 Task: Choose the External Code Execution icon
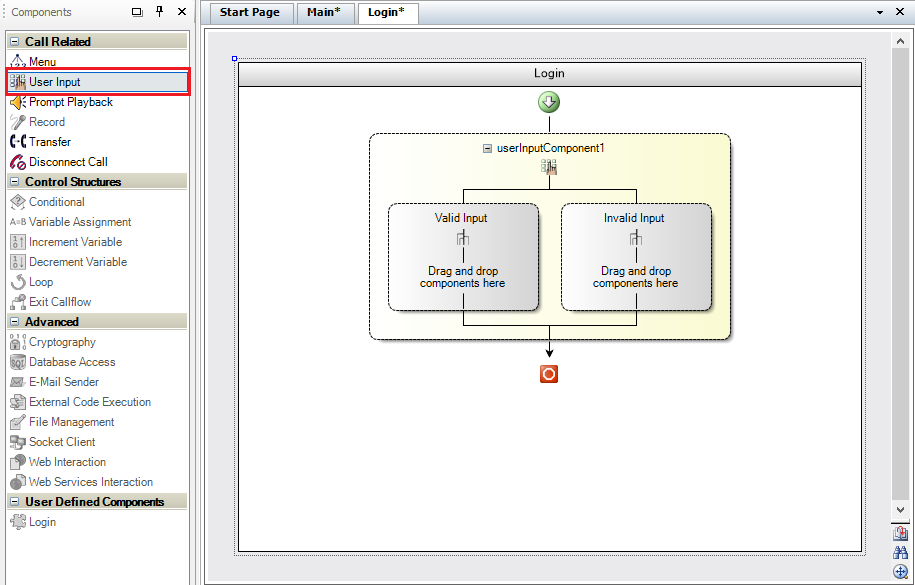pyautogui.click(x=18, y=402)
